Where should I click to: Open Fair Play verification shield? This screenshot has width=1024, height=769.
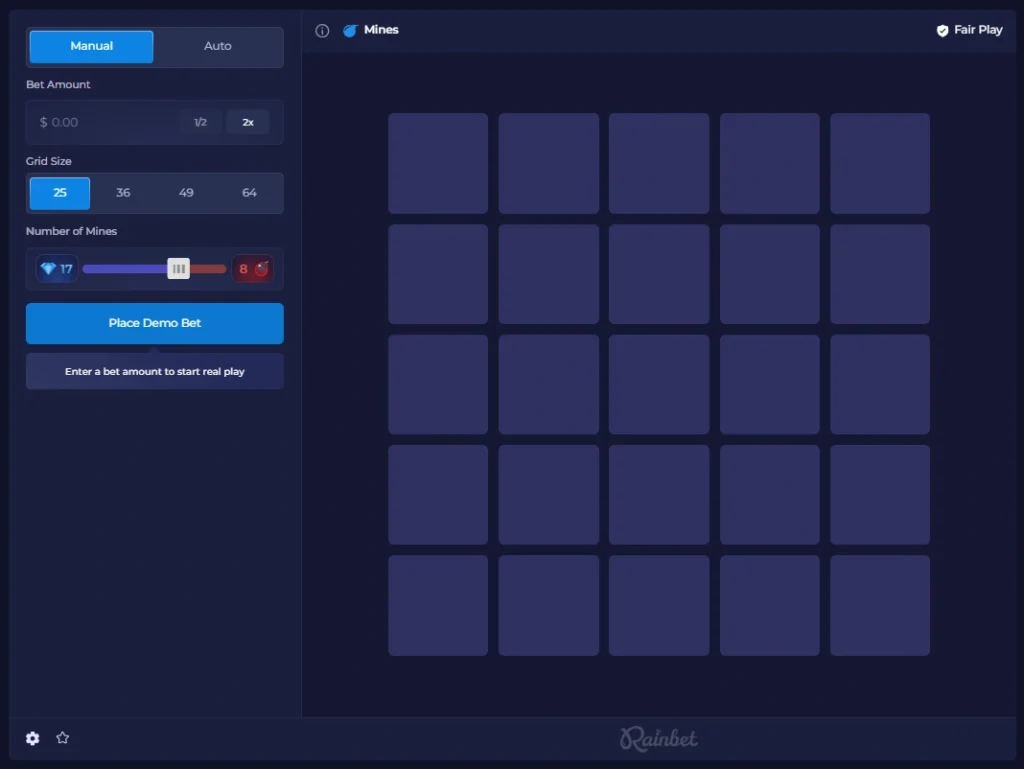tap(942, 31)
